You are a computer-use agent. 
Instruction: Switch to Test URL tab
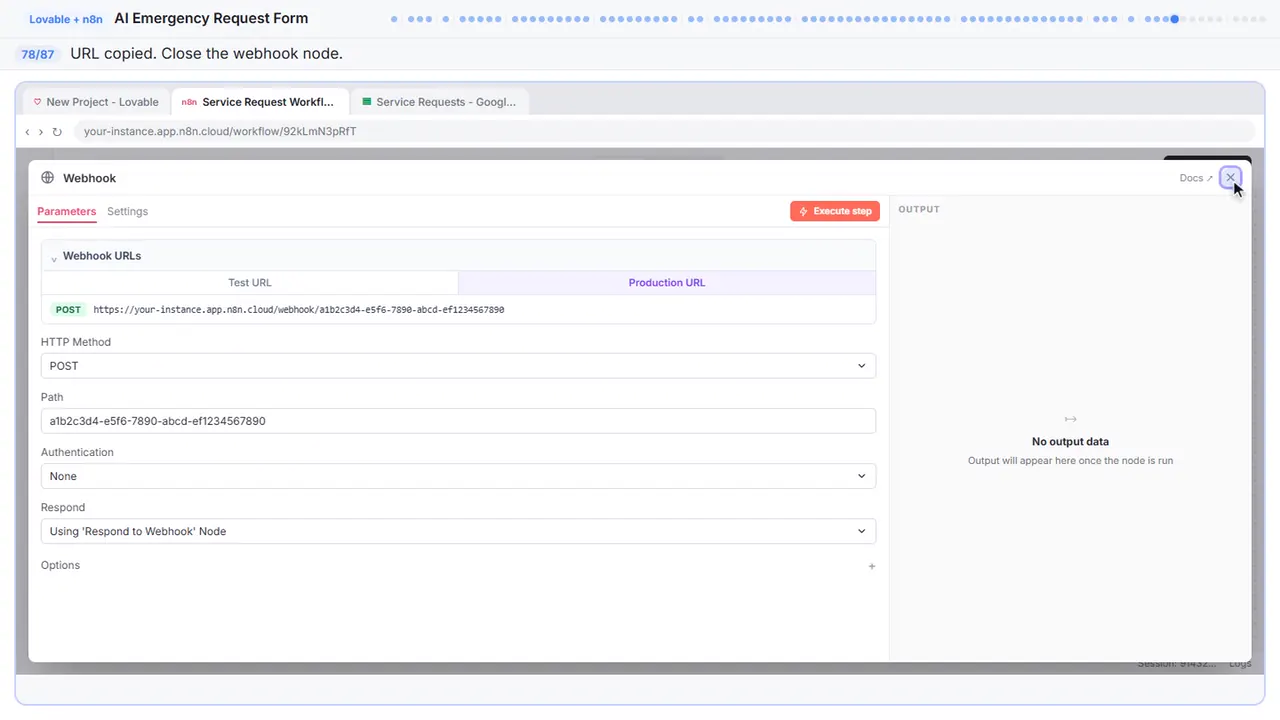tap(250, 283)
